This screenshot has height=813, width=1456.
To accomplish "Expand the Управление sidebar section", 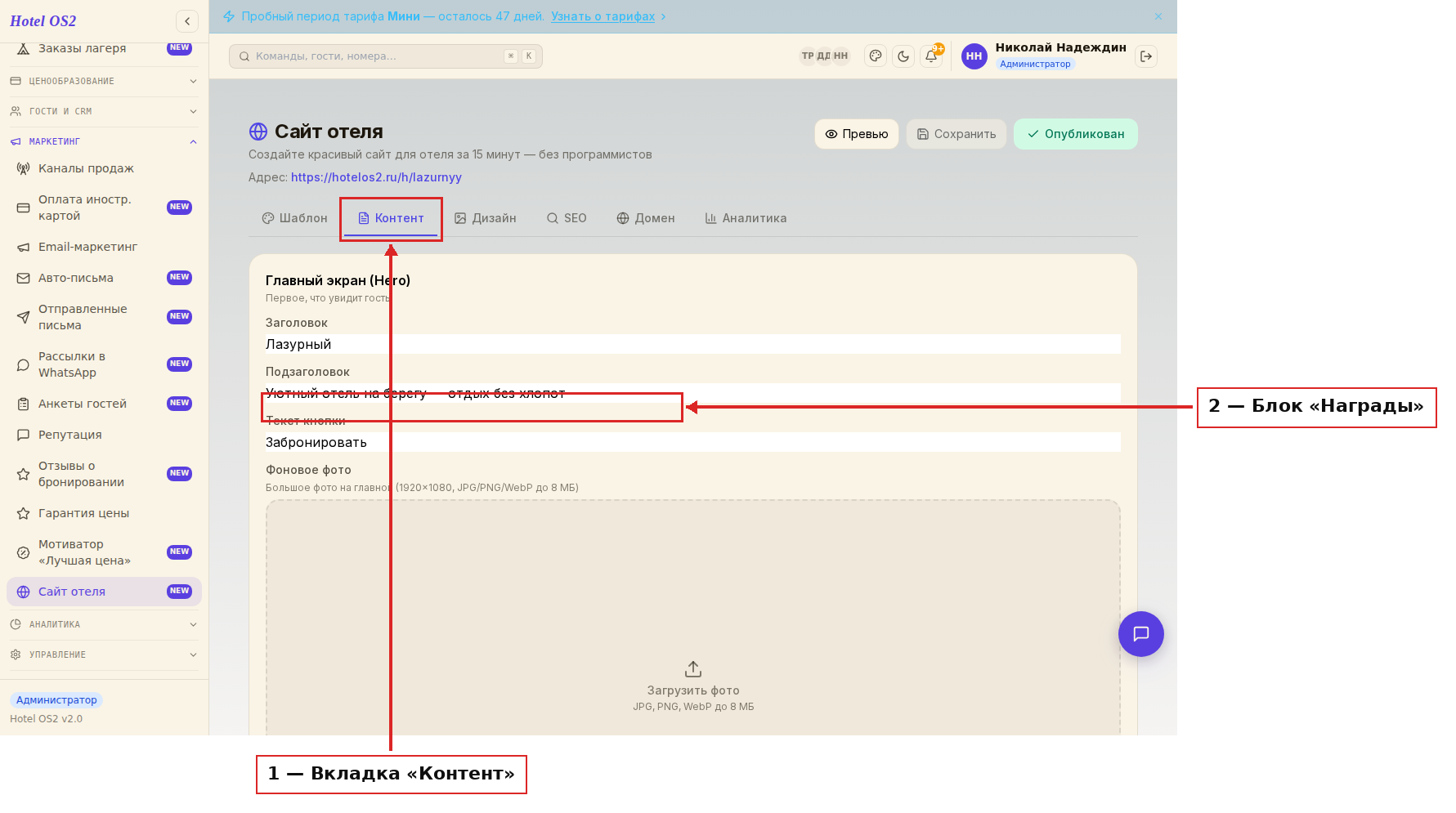I will pyautogui.click(x=104, y=654).
